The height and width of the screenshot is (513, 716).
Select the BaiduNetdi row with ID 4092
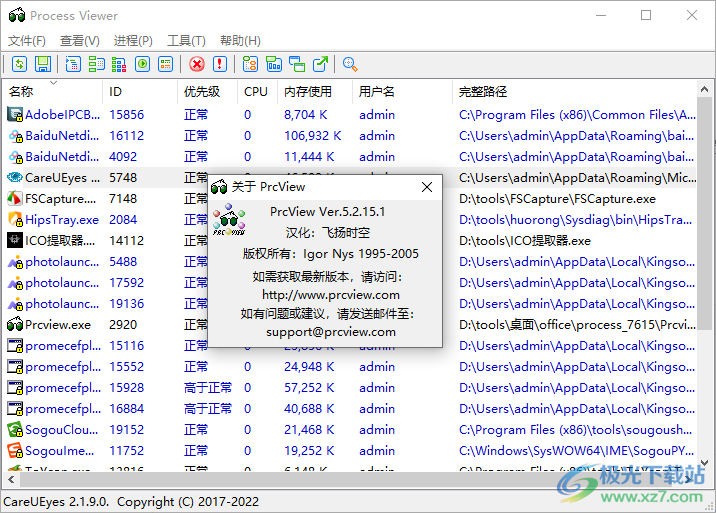click(x=351, y=157)
